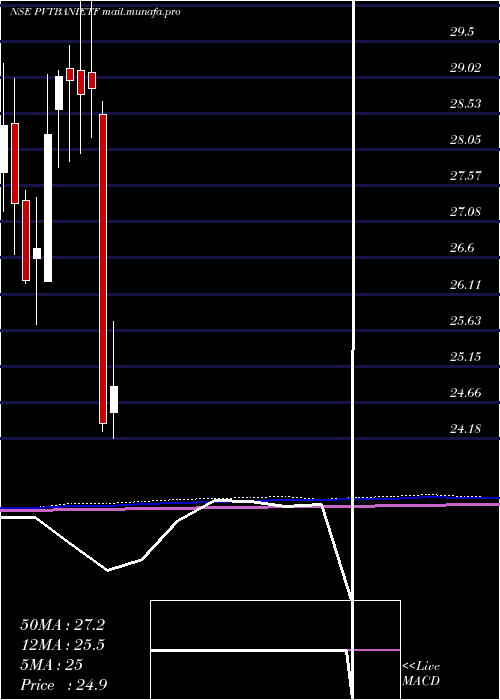The image size is (500, 700).
Task: Click the 26.6 price axis label
Action: (462, 248)
